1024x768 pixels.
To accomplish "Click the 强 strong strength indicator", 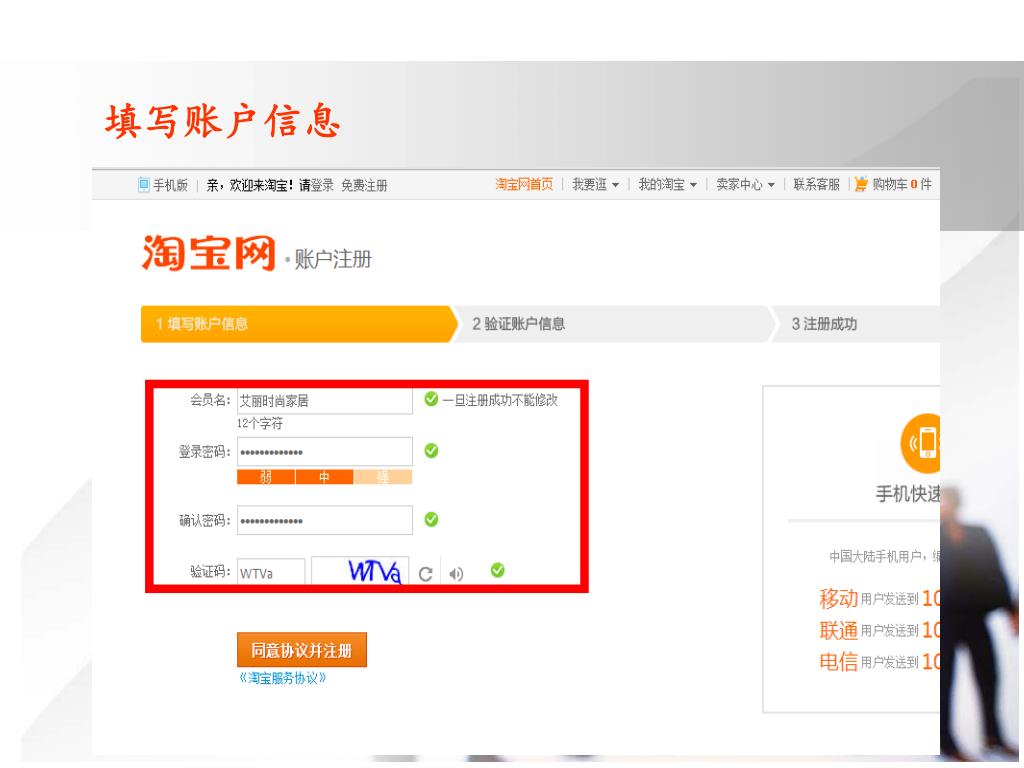I will coord(383,477).
